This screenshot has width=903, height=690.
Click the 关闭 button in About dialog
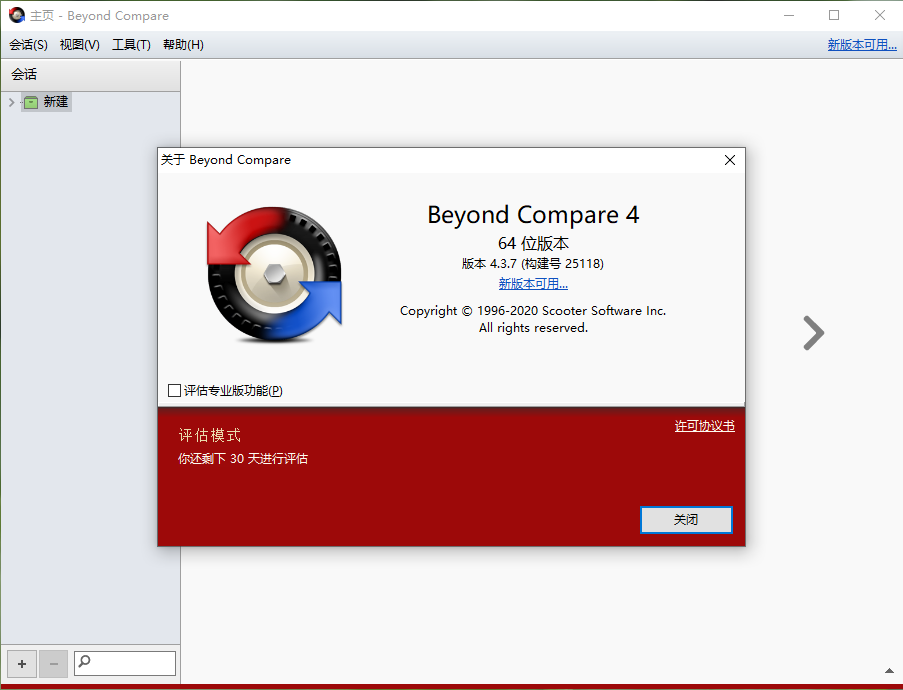tap(686, 520)
